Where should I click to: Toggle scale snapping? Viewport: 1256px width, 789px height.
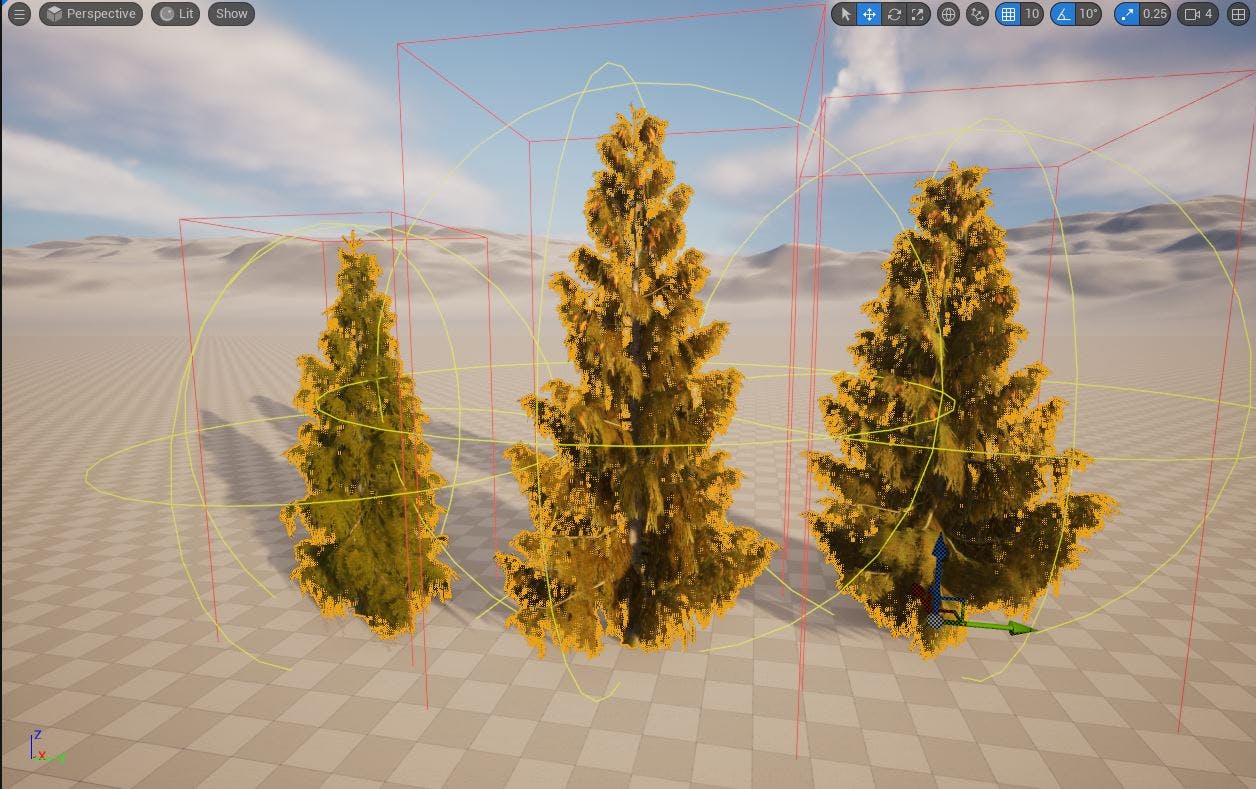click(1127, 14)
